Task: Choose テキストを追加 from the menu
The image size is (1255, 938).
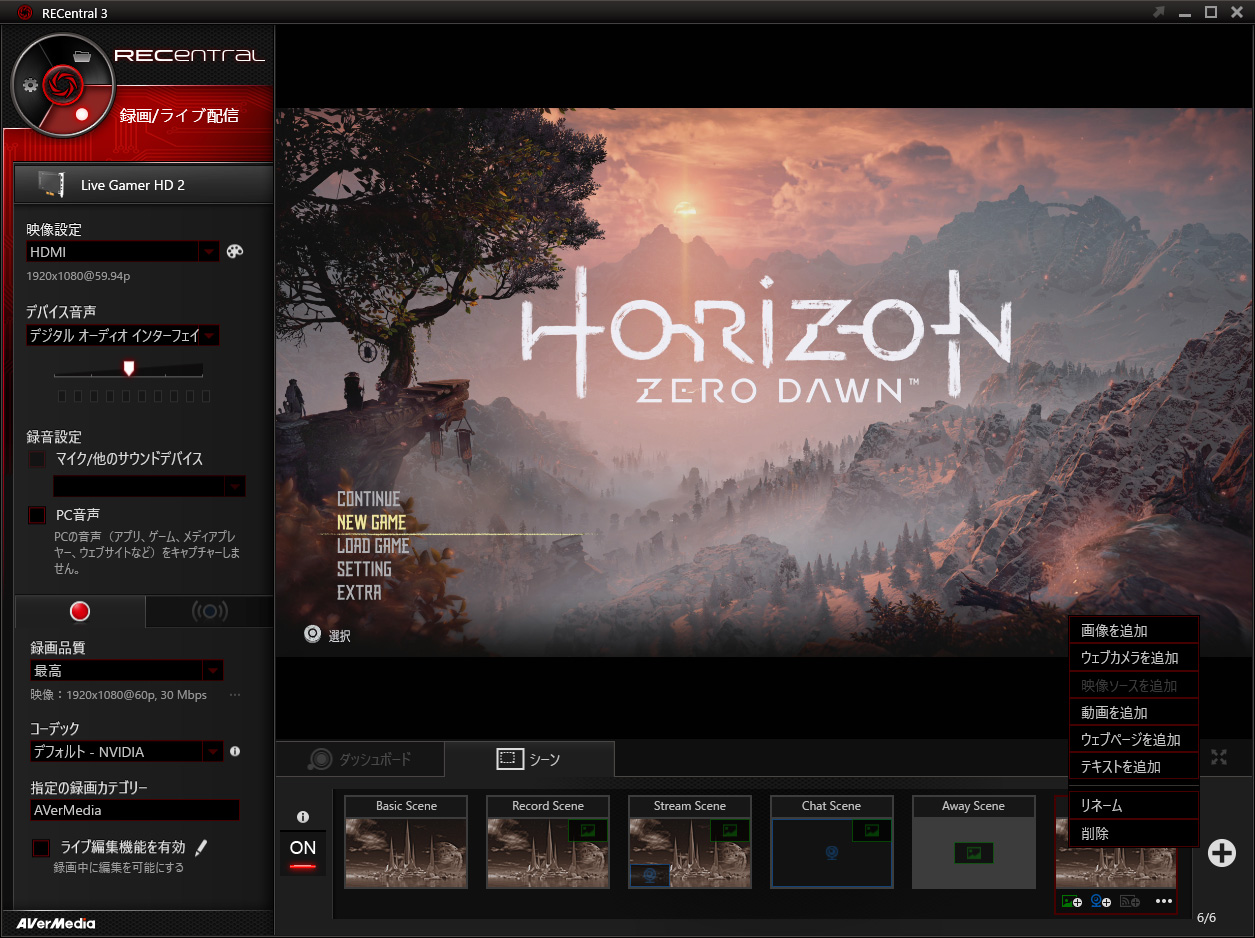Action: point(1133,767)
